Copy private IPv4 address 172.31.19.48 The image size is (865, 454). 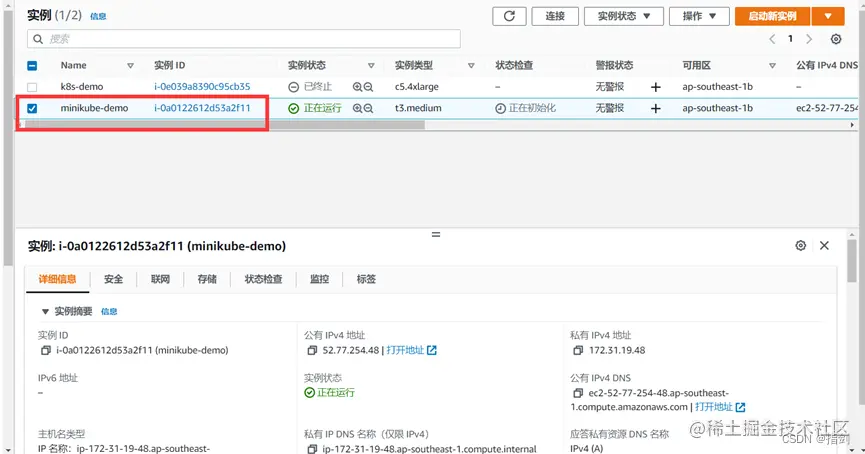578,350
